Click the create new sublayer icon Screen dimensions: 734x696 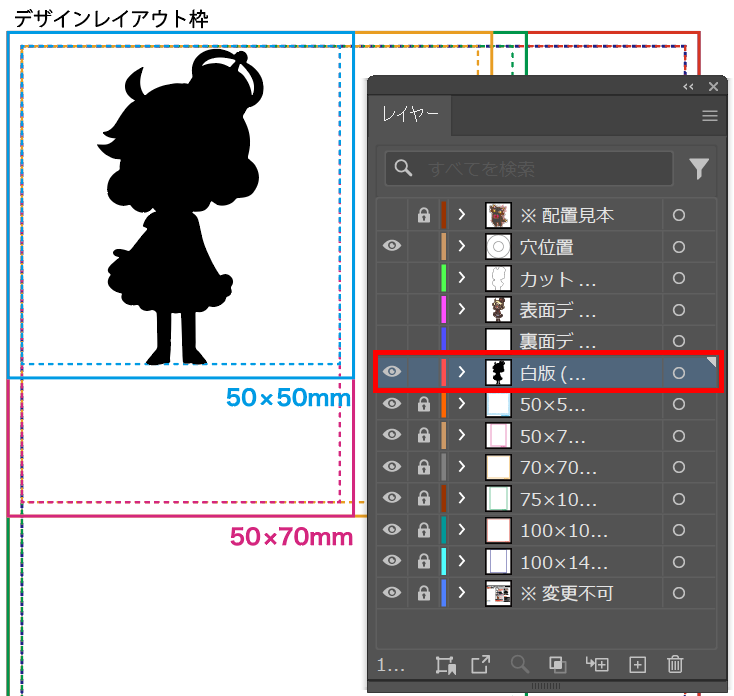[x=597, y=664]
